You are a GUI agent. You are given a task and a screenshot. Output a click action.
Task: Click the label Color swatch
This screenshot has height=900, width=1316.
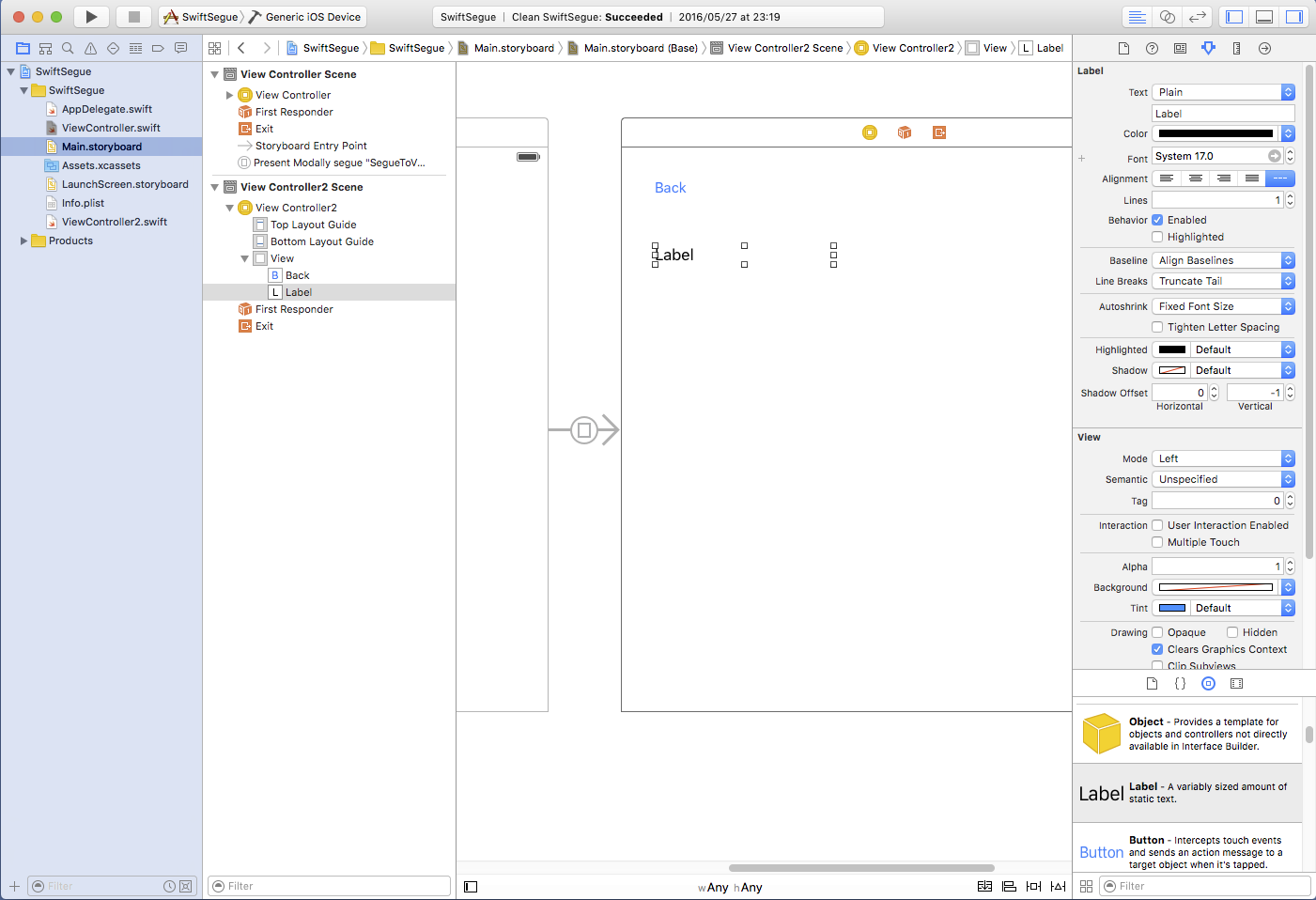click(x=1215, y=133)
